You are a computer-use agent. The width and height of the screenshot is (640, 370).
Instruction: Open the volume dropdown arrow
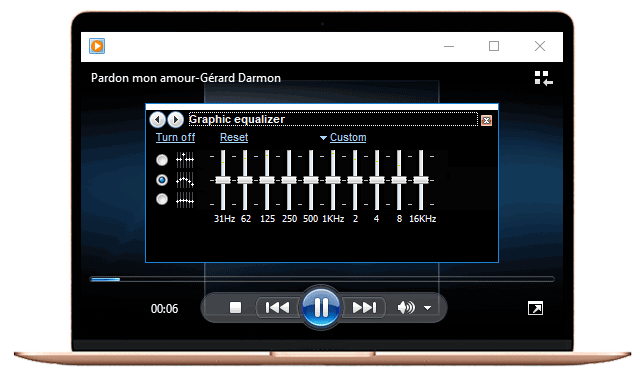(x=427, y=308)
